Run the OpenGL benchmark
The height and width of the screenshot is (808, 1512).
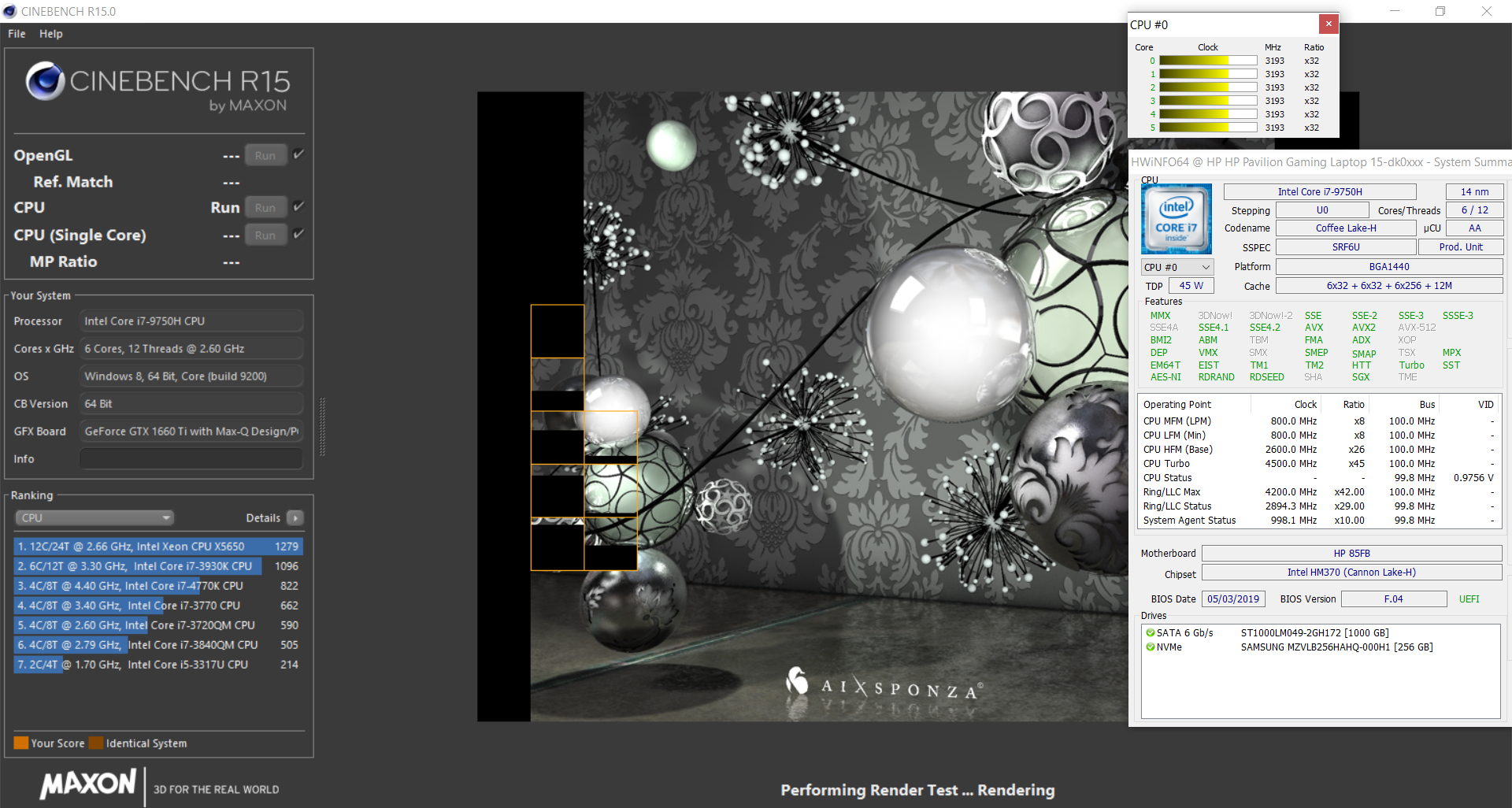point(265,156)
